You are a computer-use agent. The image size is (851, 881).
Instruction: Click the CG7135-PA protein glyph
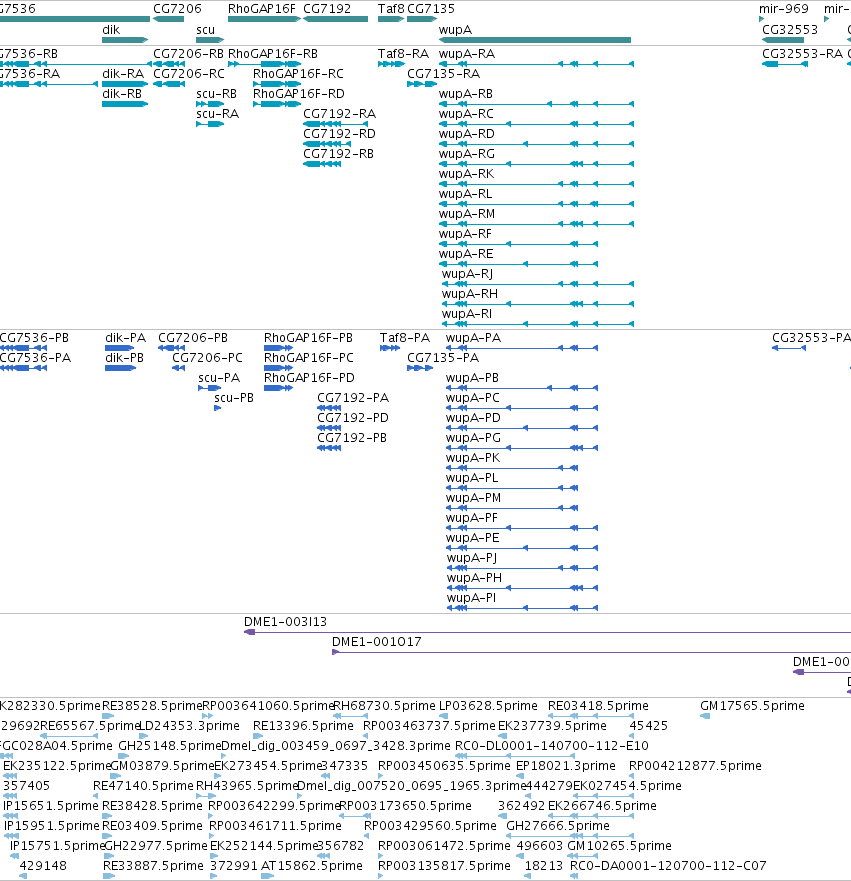(420, 368)
